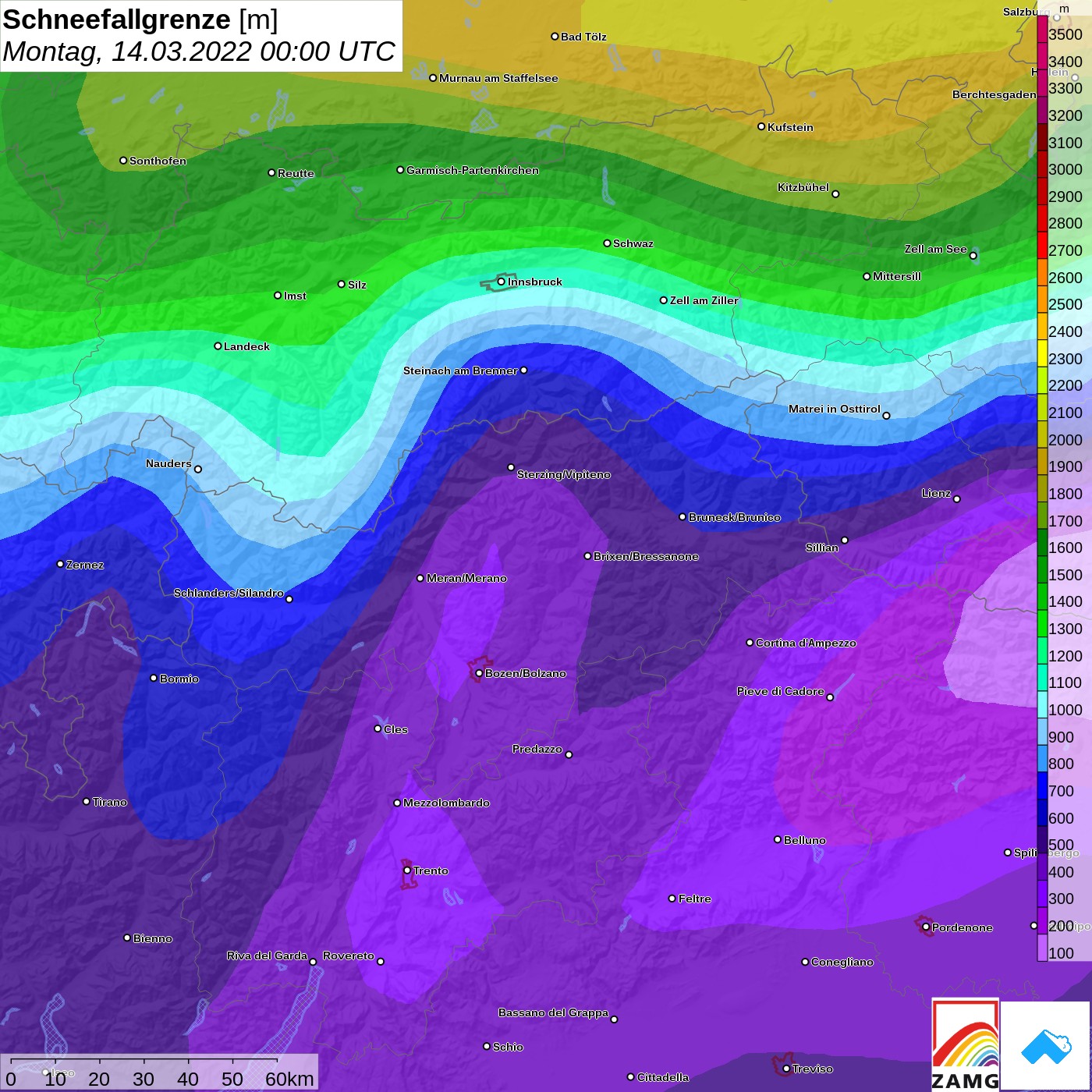Click the Sillian city marker dot
1092x1092 pixels.
tap(845, 540)
